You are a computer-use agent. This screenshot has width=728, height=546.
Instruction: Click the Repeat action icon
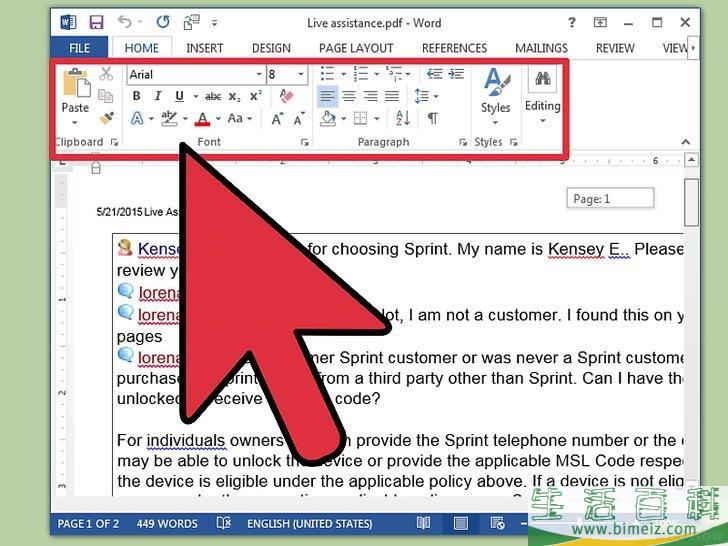(162, 22)
